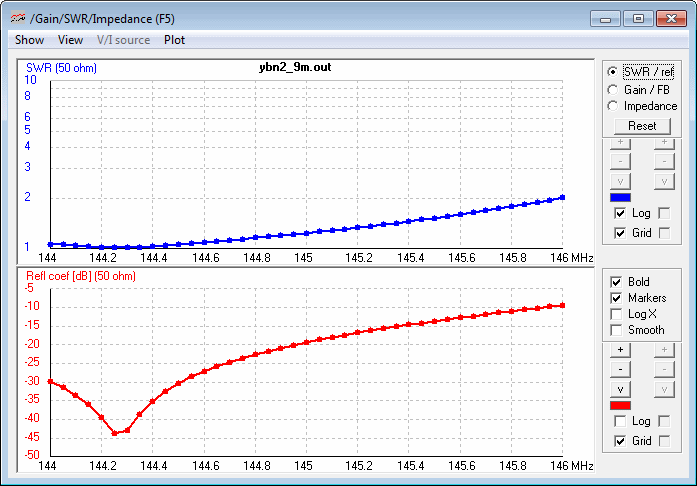Viewport: 697px width, 486px height.
Task: Close the Gain/SWR/Impedance window
Action: coord(667,18)
